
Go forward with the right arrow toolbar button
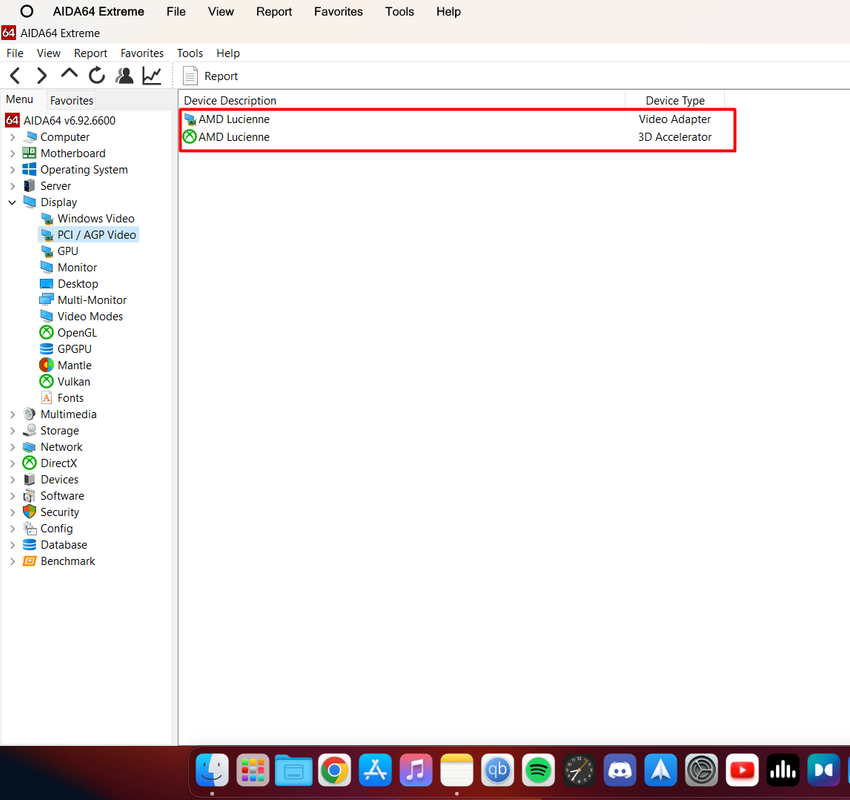[42, 76]
